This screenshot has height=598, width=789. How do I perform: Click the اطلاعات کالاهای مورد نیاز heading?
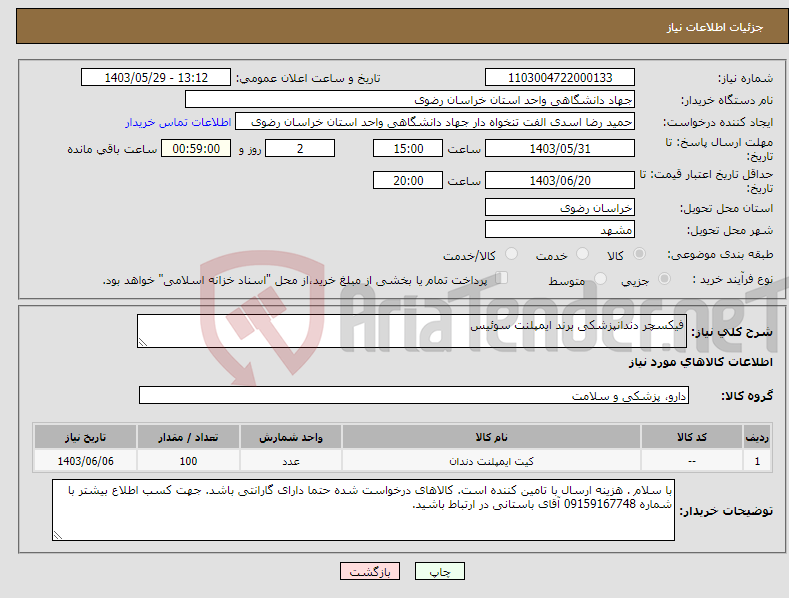tap(700, 362)
